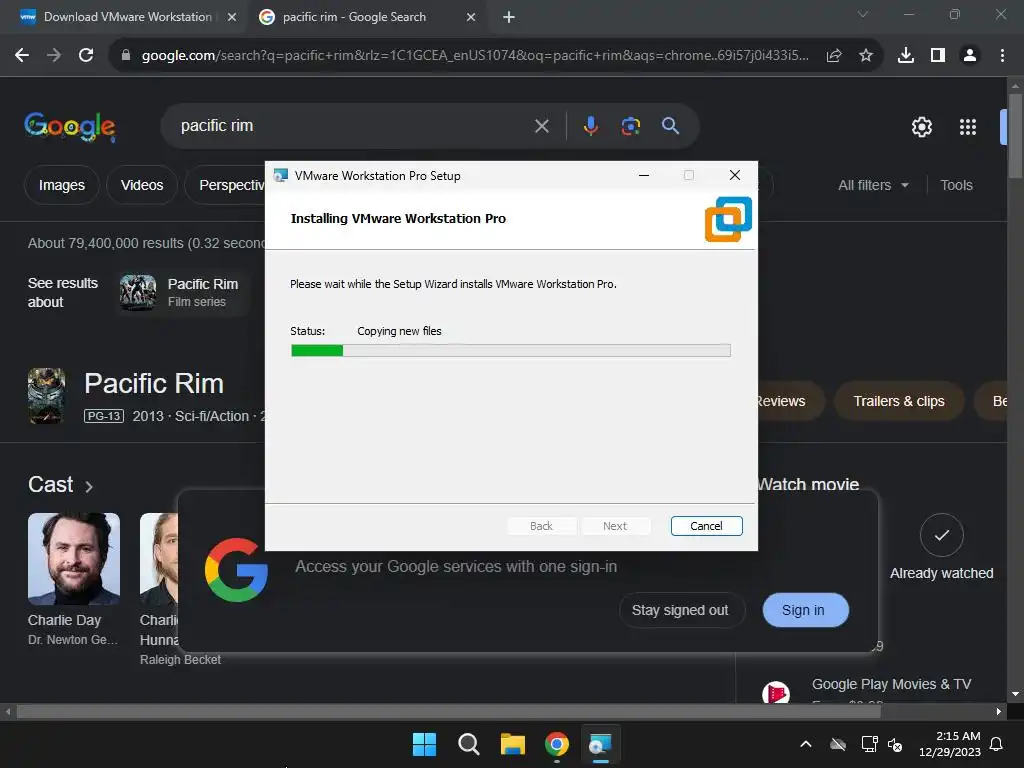Go back in Chrome browser history
Screen dimensions: 1024x768
coord(22,56)
